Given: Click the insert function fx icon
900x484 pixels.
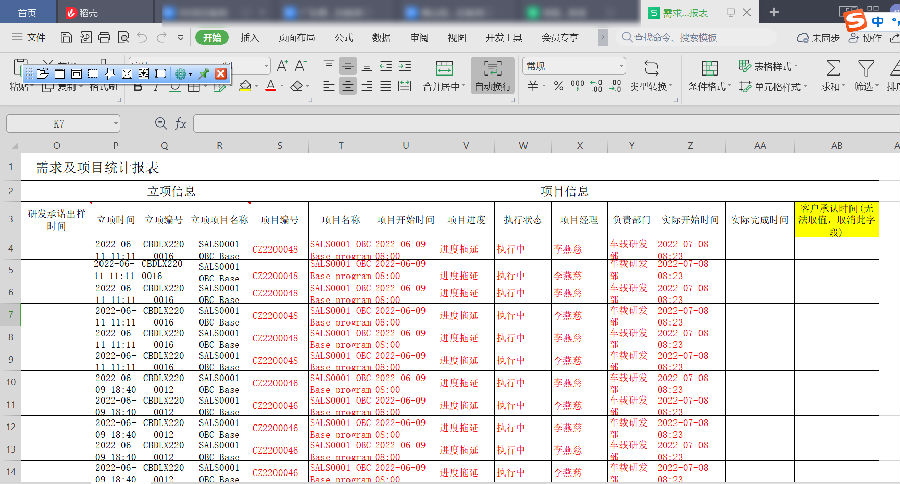Looking at the screenshot, I should click(180, 124).
